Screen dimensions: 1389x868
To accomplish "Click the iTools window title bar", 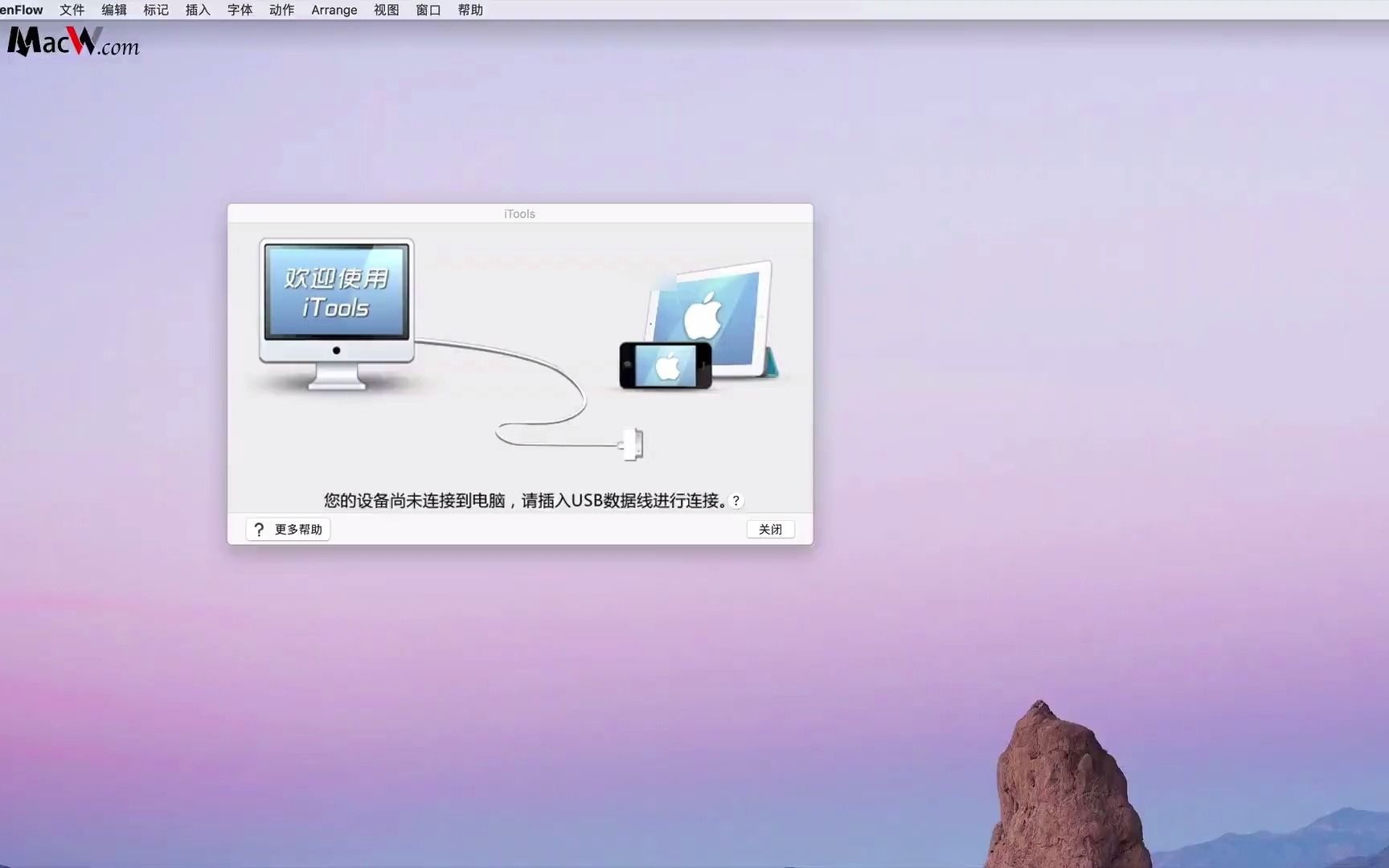I will (x=519, y=213).
